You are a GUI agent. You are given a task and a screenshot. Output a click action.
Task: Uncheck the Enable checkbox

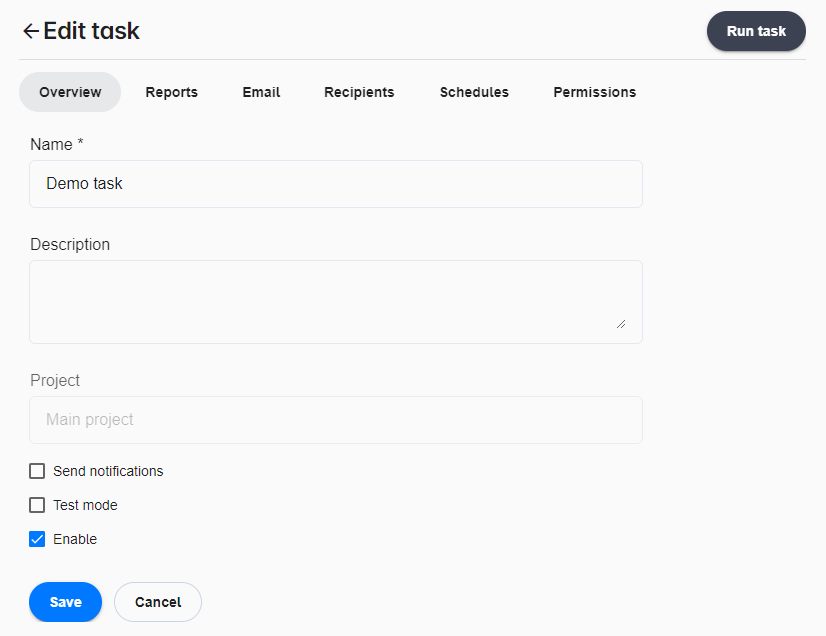36,539
